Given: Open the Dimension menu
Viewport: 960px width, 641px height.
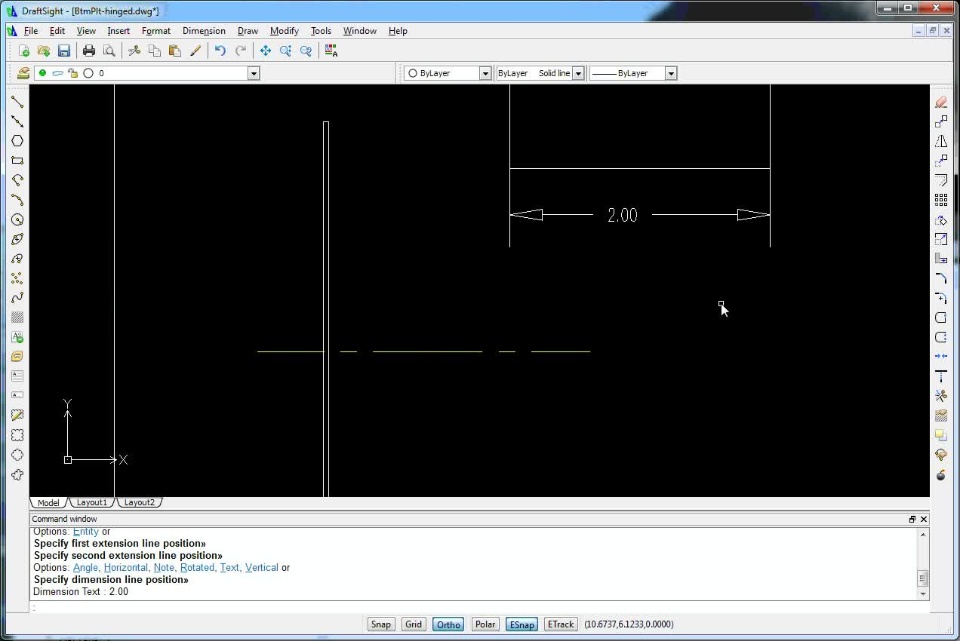Looking at the screenshot, I should 204,31.
